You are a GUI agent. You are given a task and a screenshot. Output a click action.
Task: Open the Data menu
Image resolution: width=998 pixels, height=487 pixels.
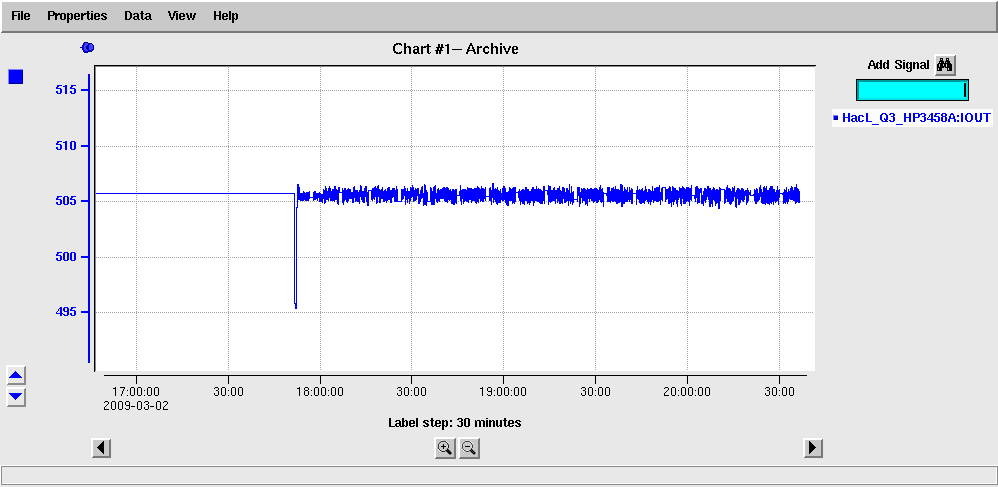(137, 16)
